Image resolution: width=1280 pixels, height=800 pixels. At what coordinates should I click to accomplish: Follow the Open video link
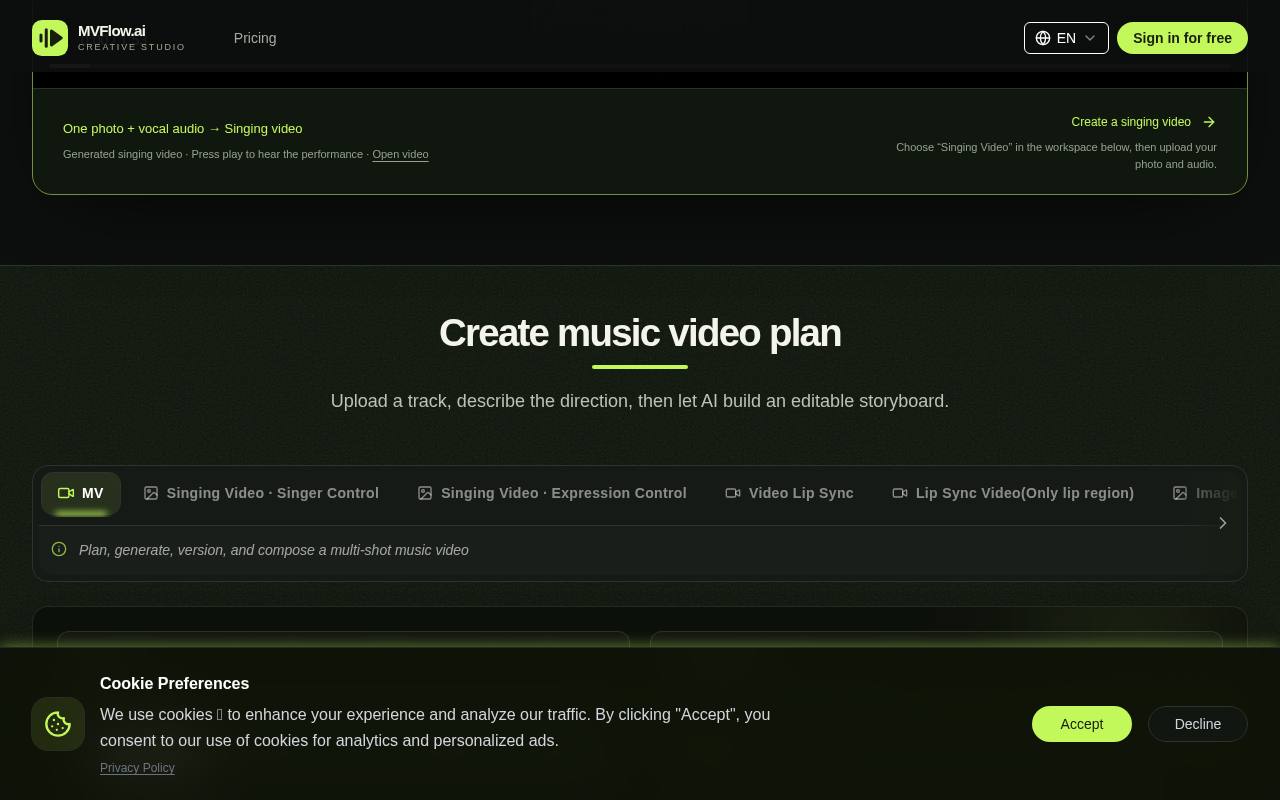click(400, 154)
